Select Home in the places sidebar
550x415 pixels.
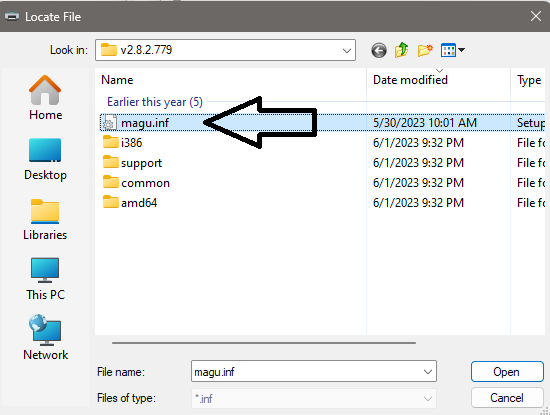tap(45, 98)
